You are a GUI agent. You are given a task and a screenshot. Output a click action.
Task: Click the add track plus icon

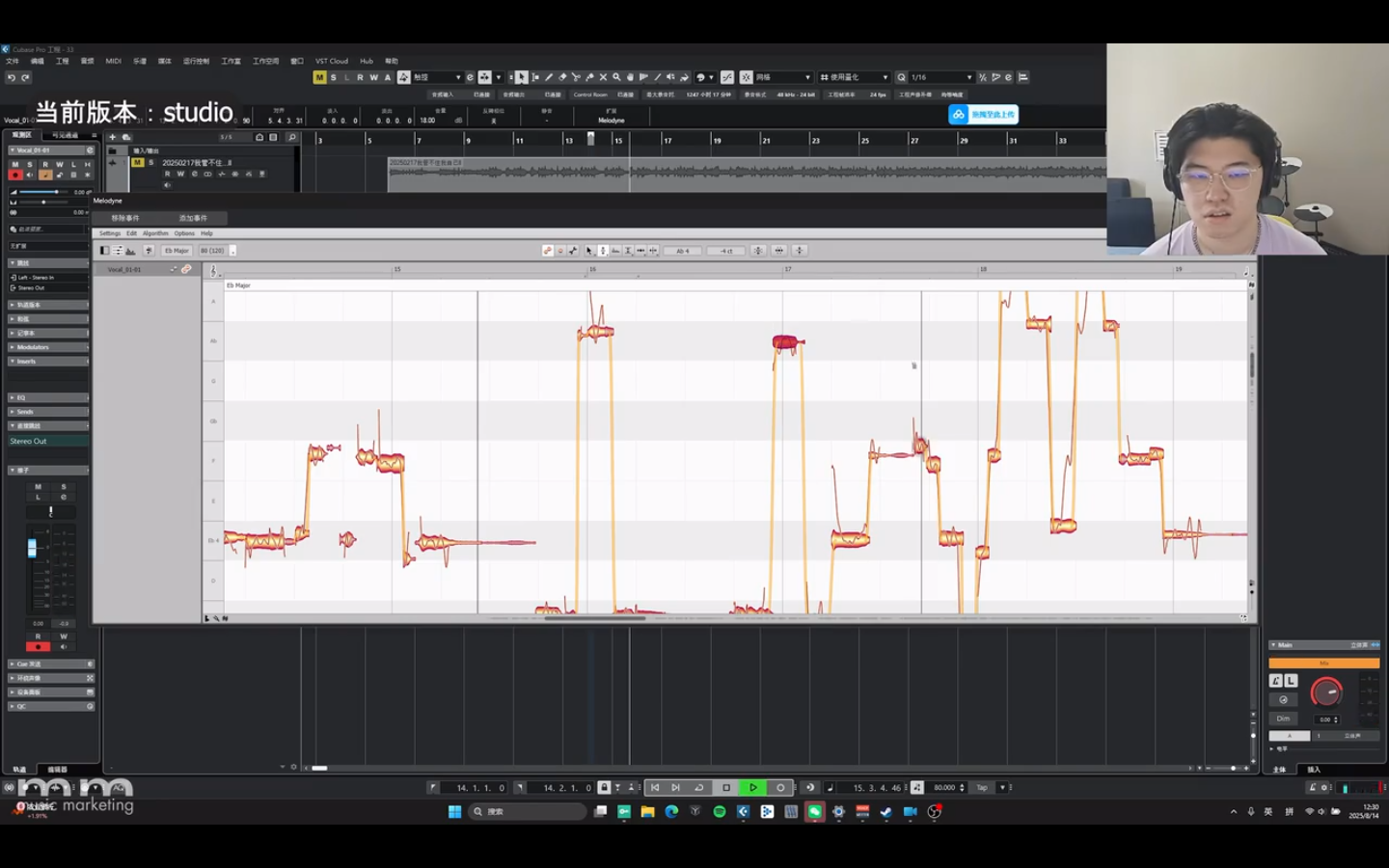113,137
